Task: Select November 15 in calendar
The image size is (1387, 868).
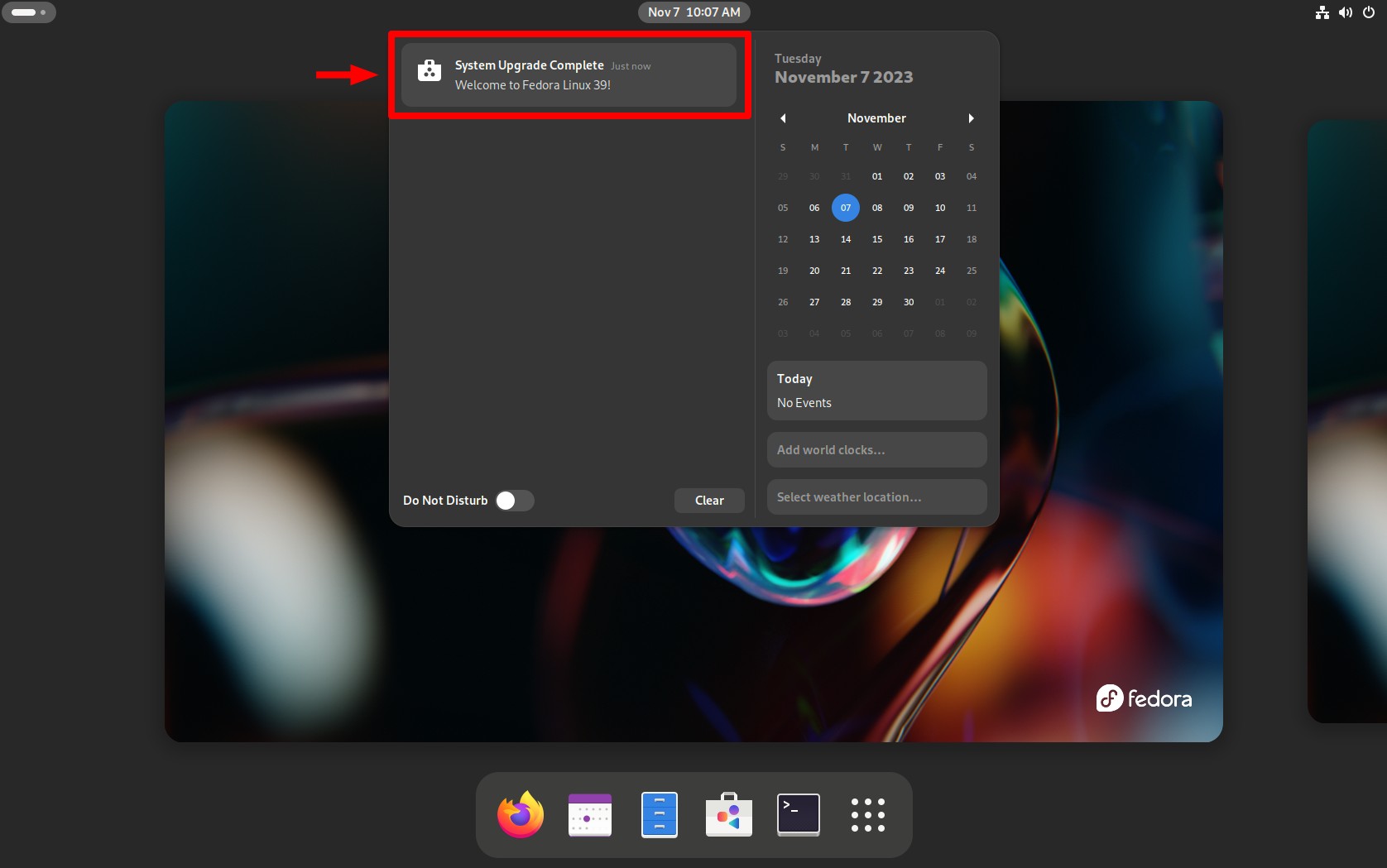Action: (x=877, y=239)
